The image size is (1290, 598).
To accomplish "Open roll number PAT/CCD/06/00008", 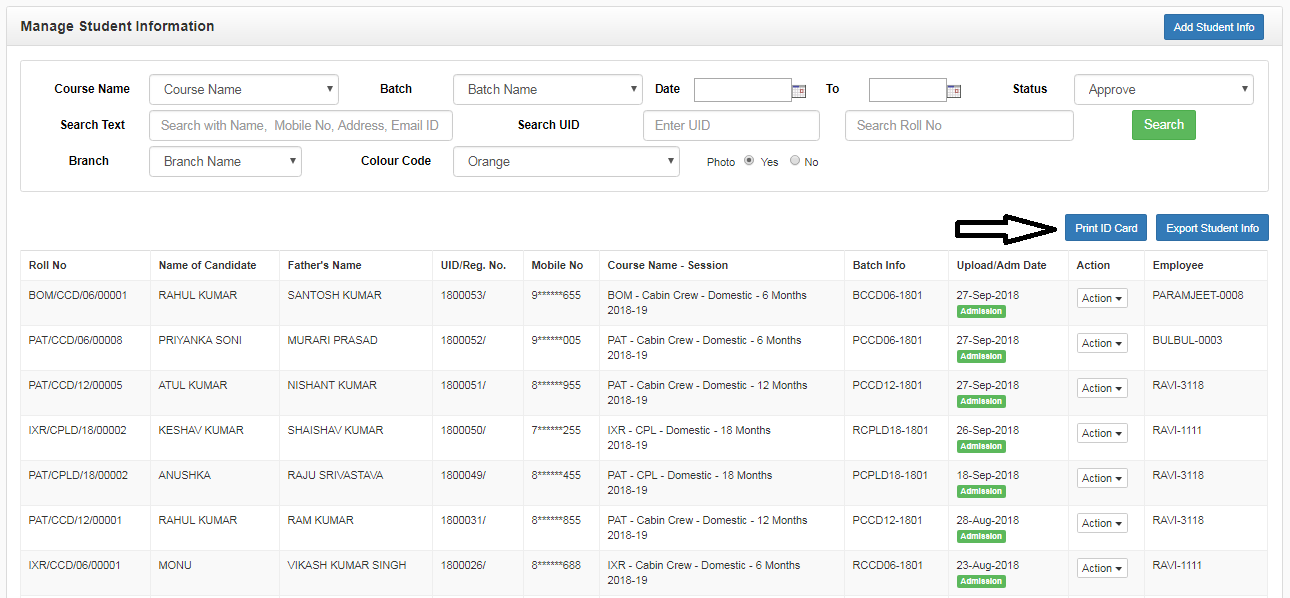I will click(76, 340).
